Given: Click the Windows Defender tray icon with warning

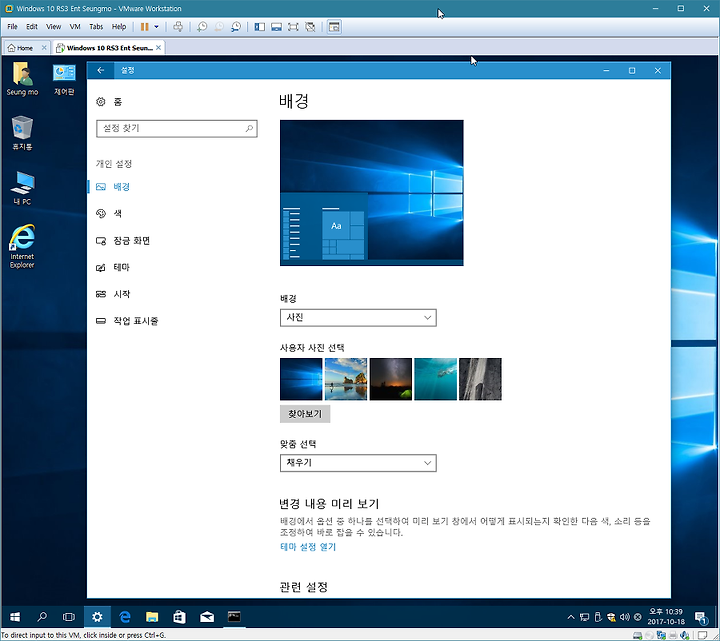Looking at the screenshot, I should click(611, 617).
